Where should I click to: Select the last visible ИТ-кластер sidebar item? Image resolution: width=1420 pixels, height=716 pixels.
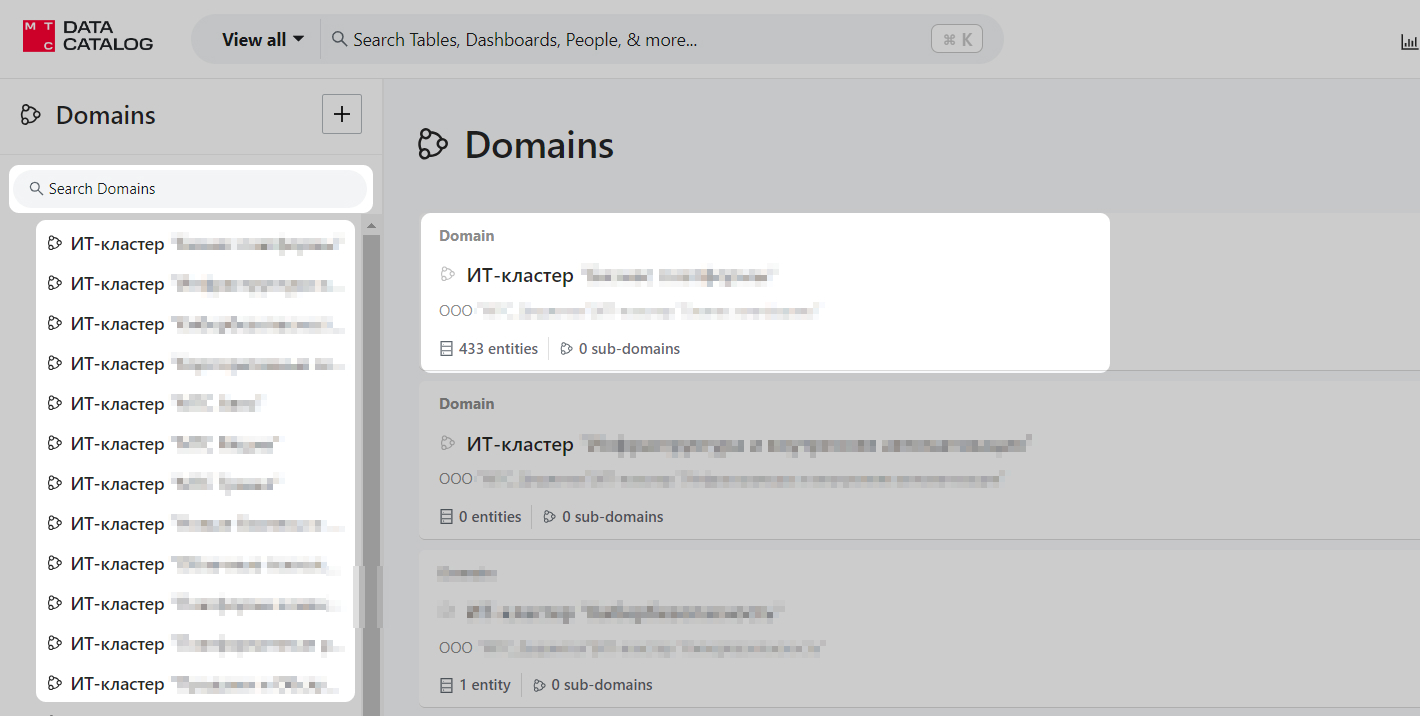tap(195, 684)
